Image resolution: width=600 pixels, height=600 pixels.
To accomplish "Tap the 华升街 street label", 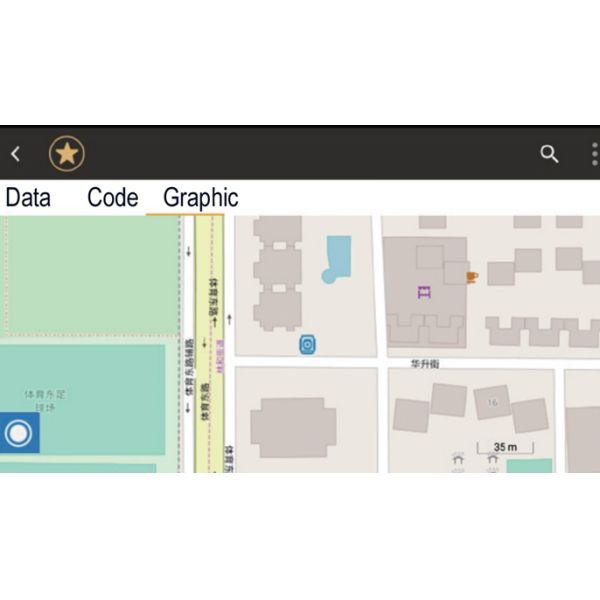I will [x=424, y=364].
